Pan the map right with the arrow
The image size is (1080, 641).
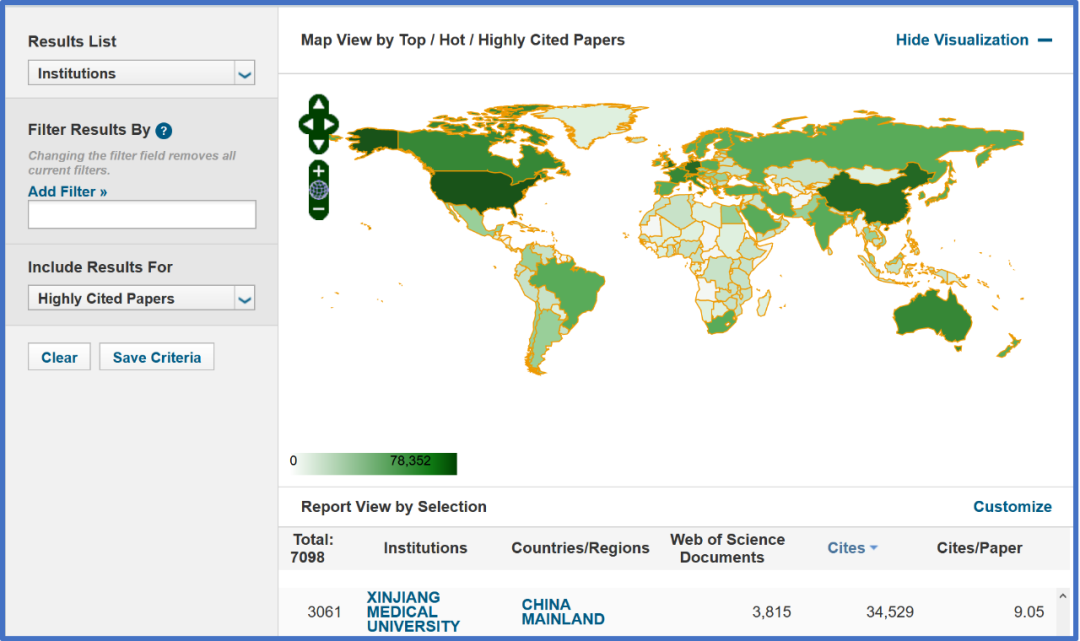click(x=331, y=125)
